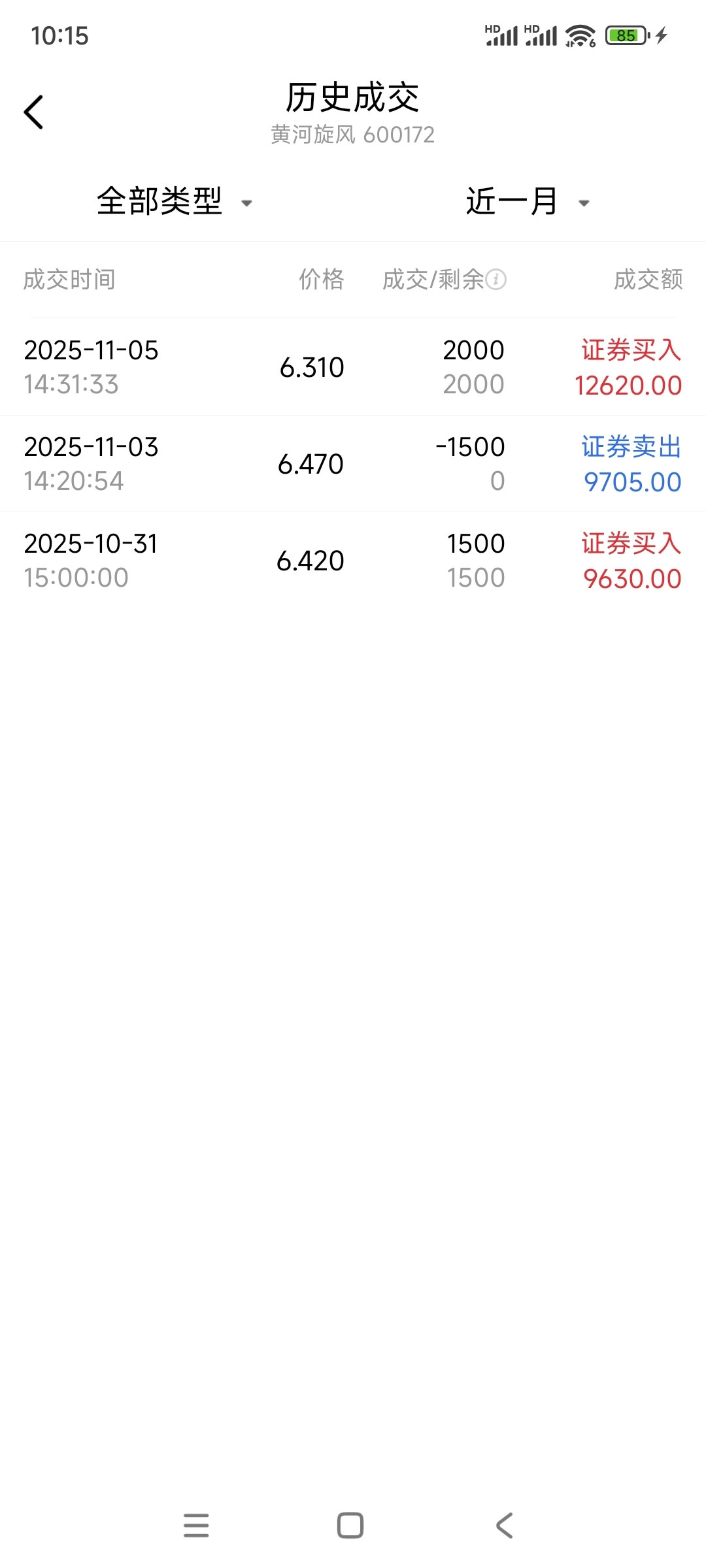Viewport: 706px width, 1568px height.
Task: Tap the blue 证券卖出 label
Action: 631,447
